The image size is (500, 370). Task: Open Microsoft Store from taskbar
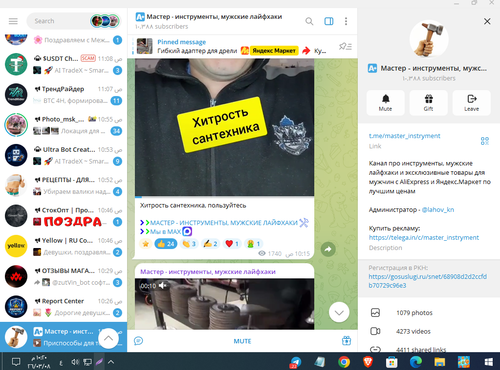coord(392,362)
